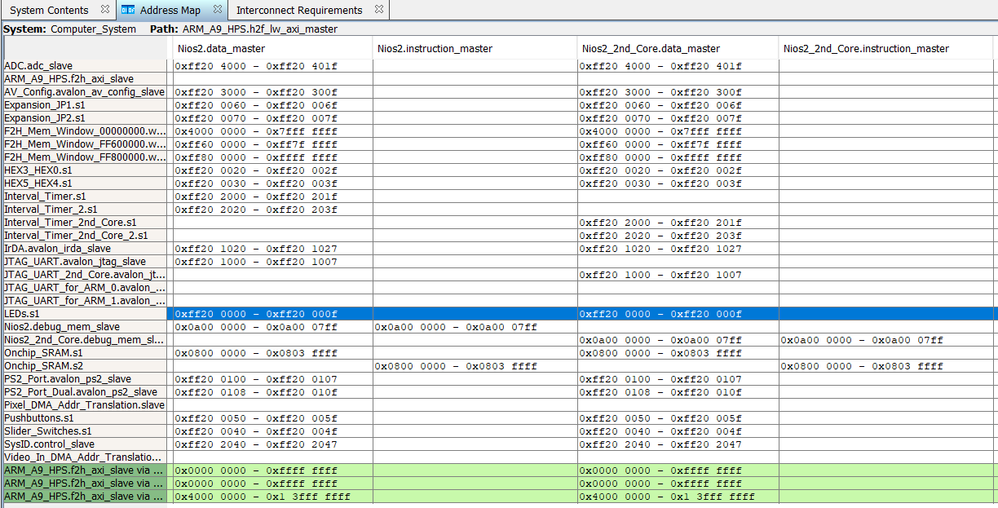Switch to the System Contents tab
This screenshot has height=508, width=998.
pyautogui.click(x=49, y=10)
